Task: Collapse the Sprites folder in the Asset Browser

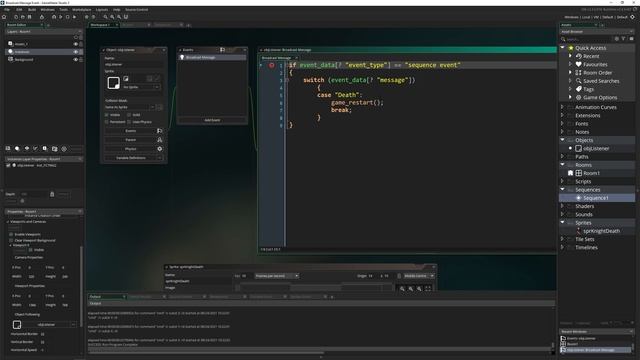Action: (x=562, y=222)
